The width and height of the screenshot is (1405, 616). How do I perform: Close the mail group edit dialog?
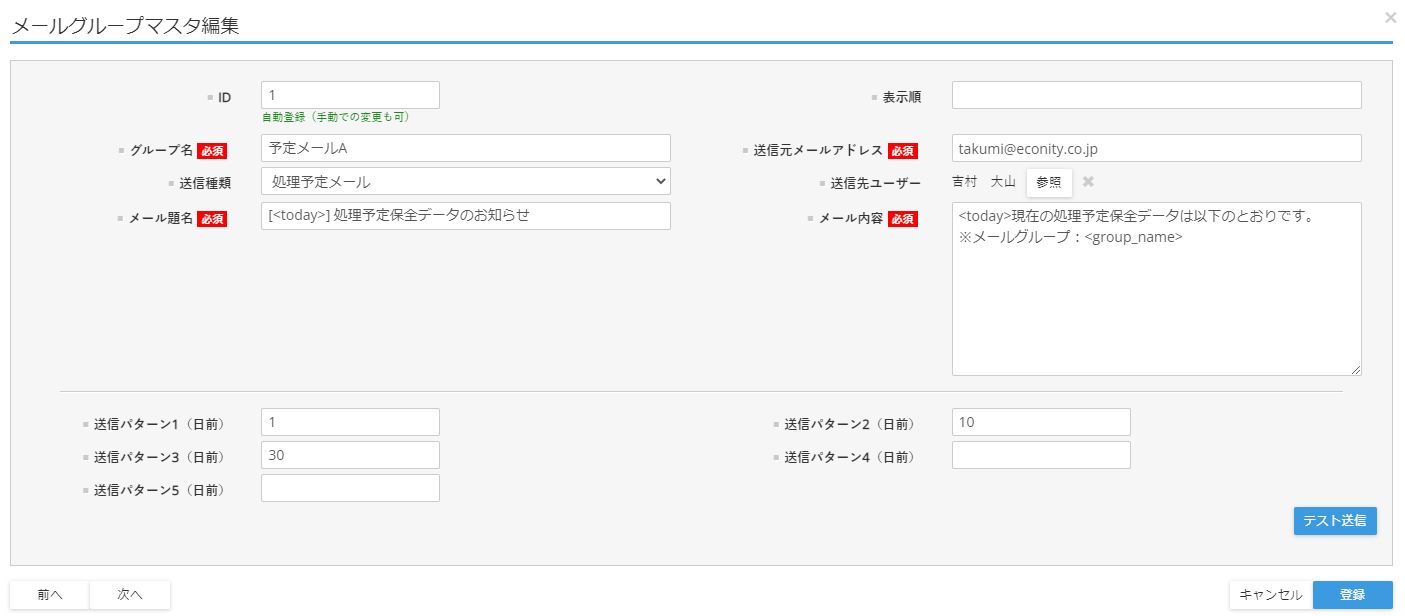click(x=1390, y=17)
